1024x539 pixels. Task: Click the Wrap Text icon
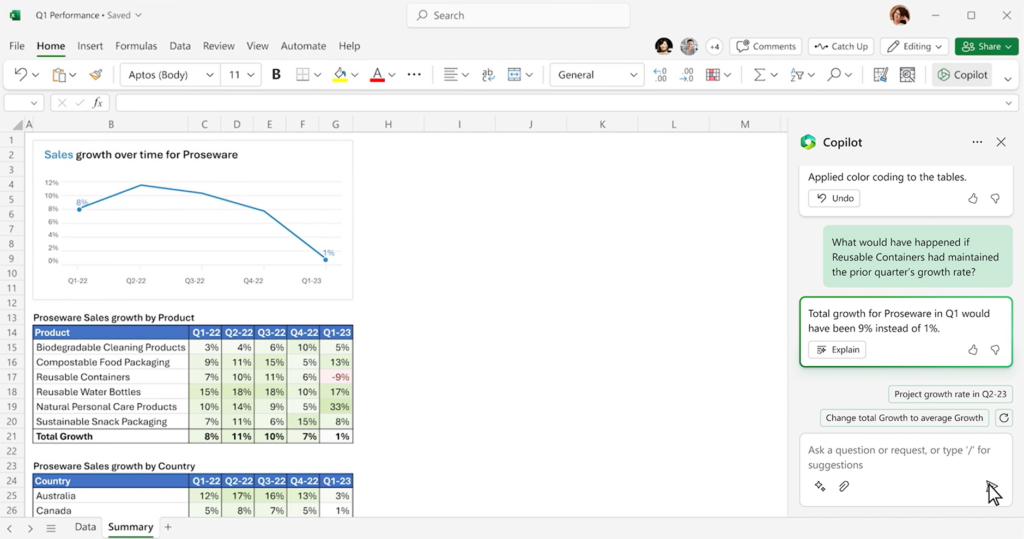click(x=488, y=75)
